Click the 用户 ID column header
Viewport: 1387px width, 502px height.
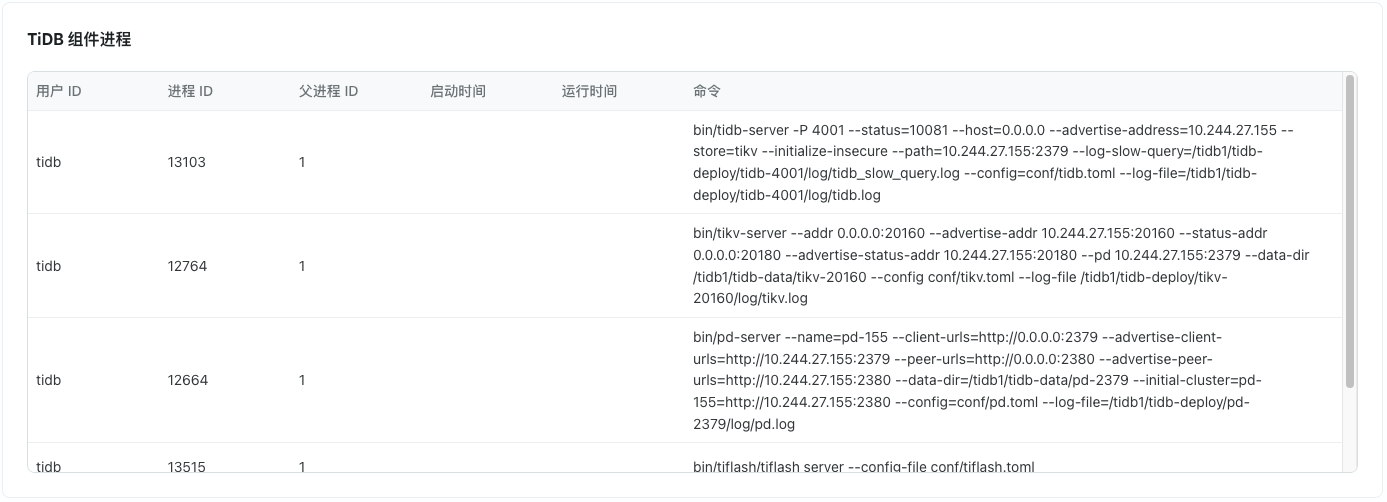pyautogui.click(x=59, y=91)
